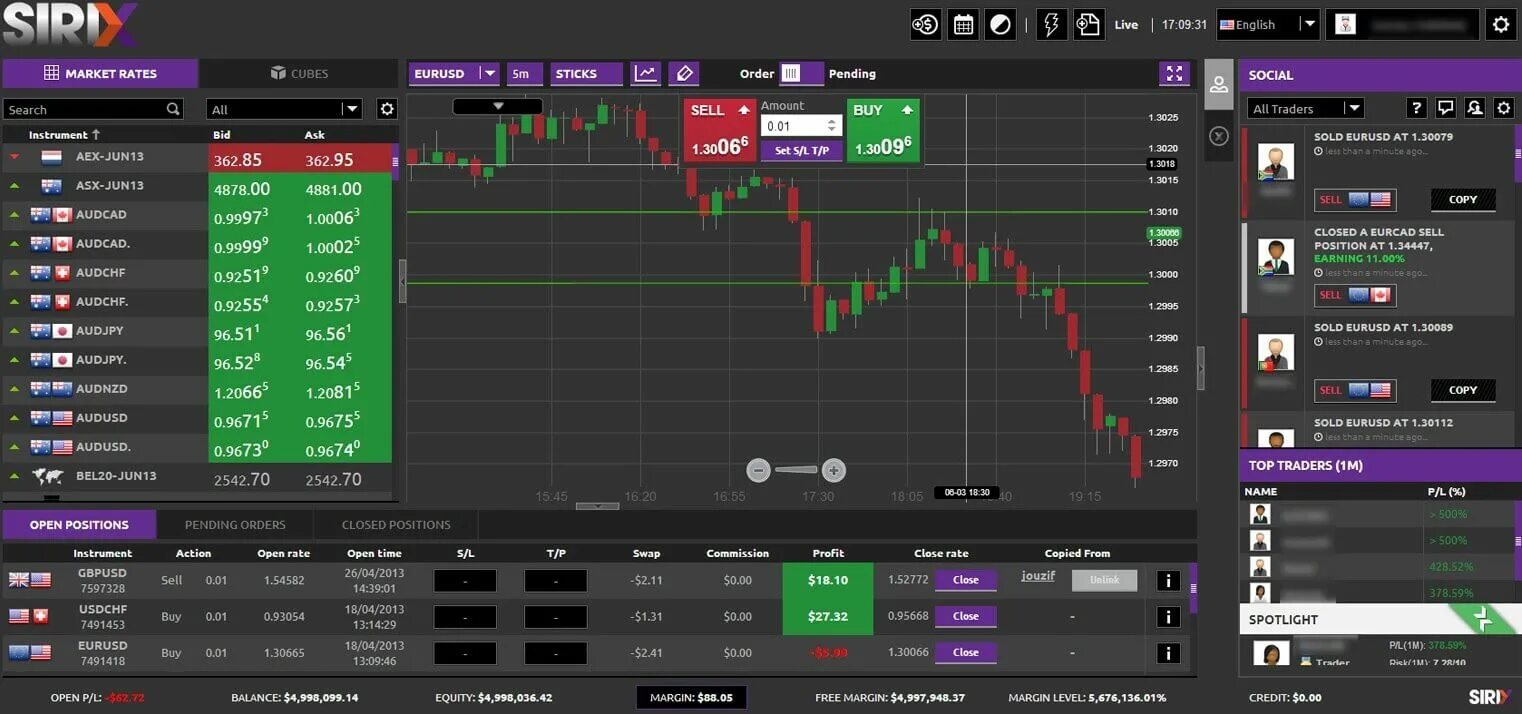Image resolution: width=1522 pixels, height=714 pixels.
Task: Click the chart zoom slider bar
Action: [796, 469]
